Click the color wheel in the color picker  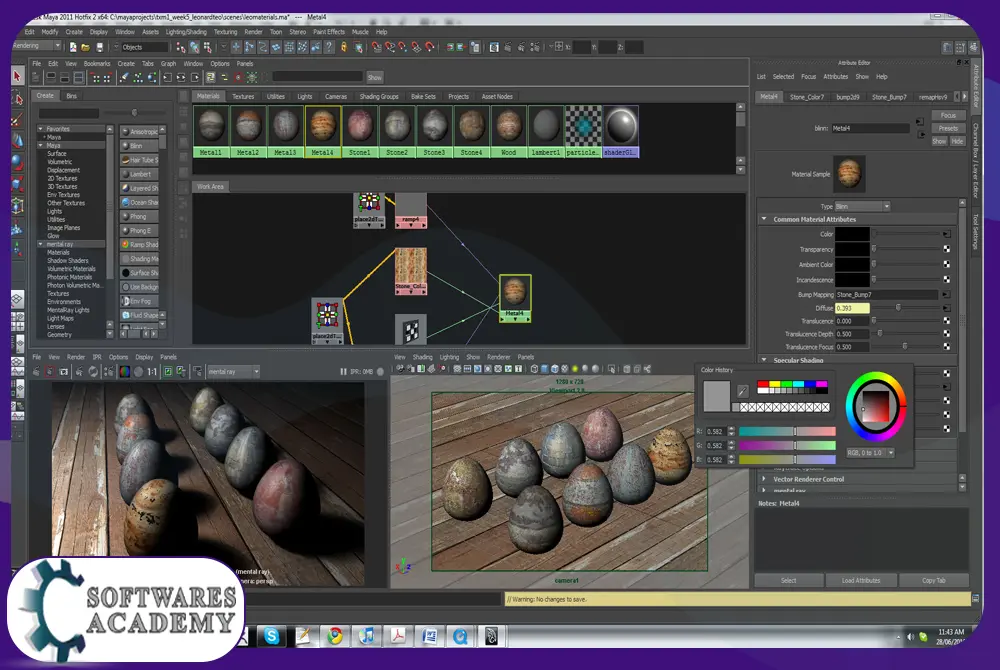pos(876,407)
